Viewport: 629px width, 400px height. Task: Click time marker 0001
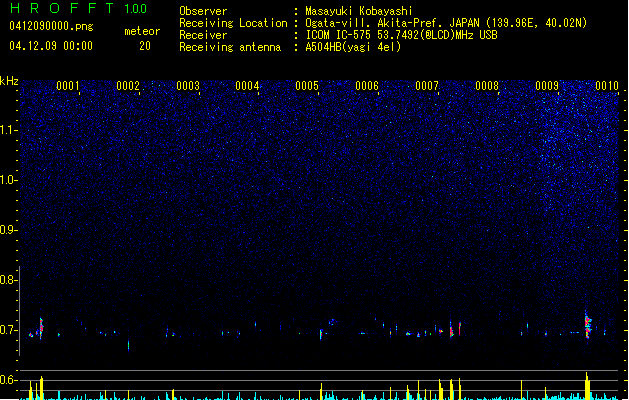click(68, 86)
